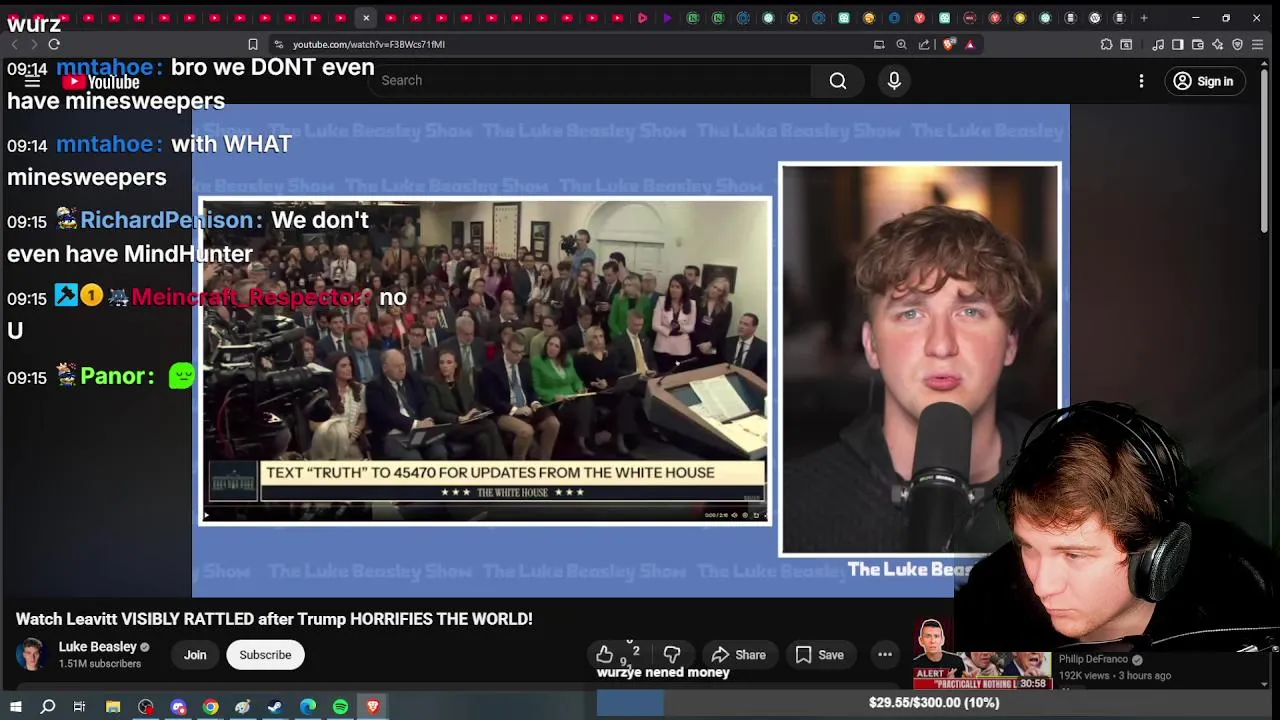Click the Sign in button
This screenshot has width=1280, height=720.
pyautogui.click(x=1204, y=81)
